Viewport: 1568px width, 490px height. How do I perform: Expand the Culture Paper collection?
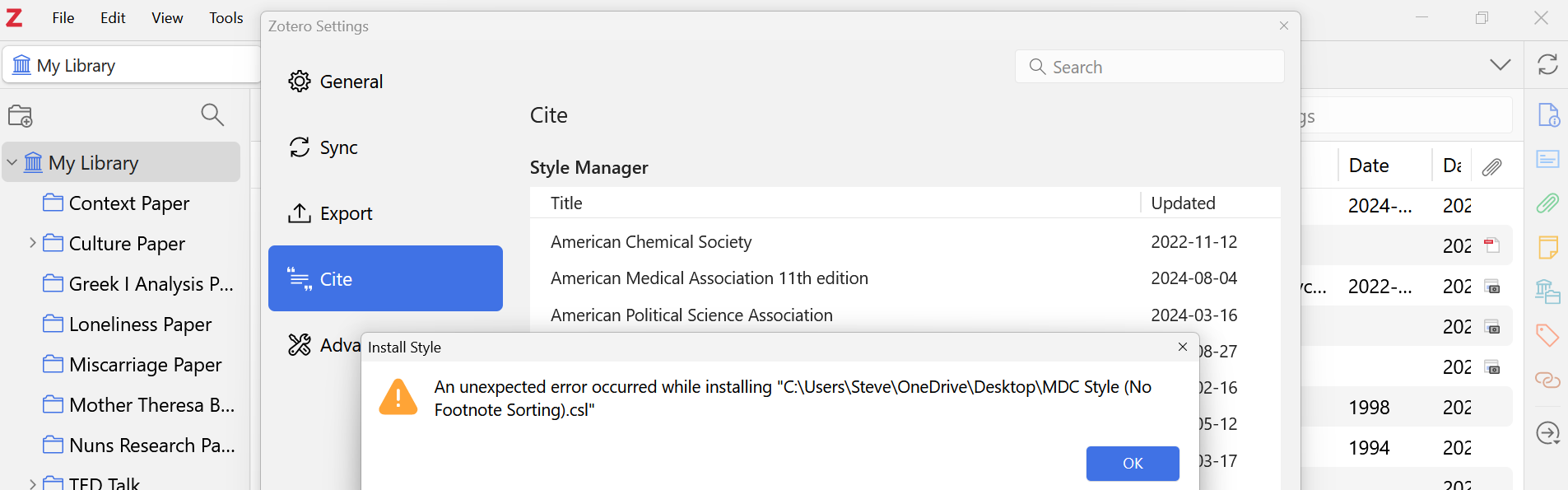32,243
